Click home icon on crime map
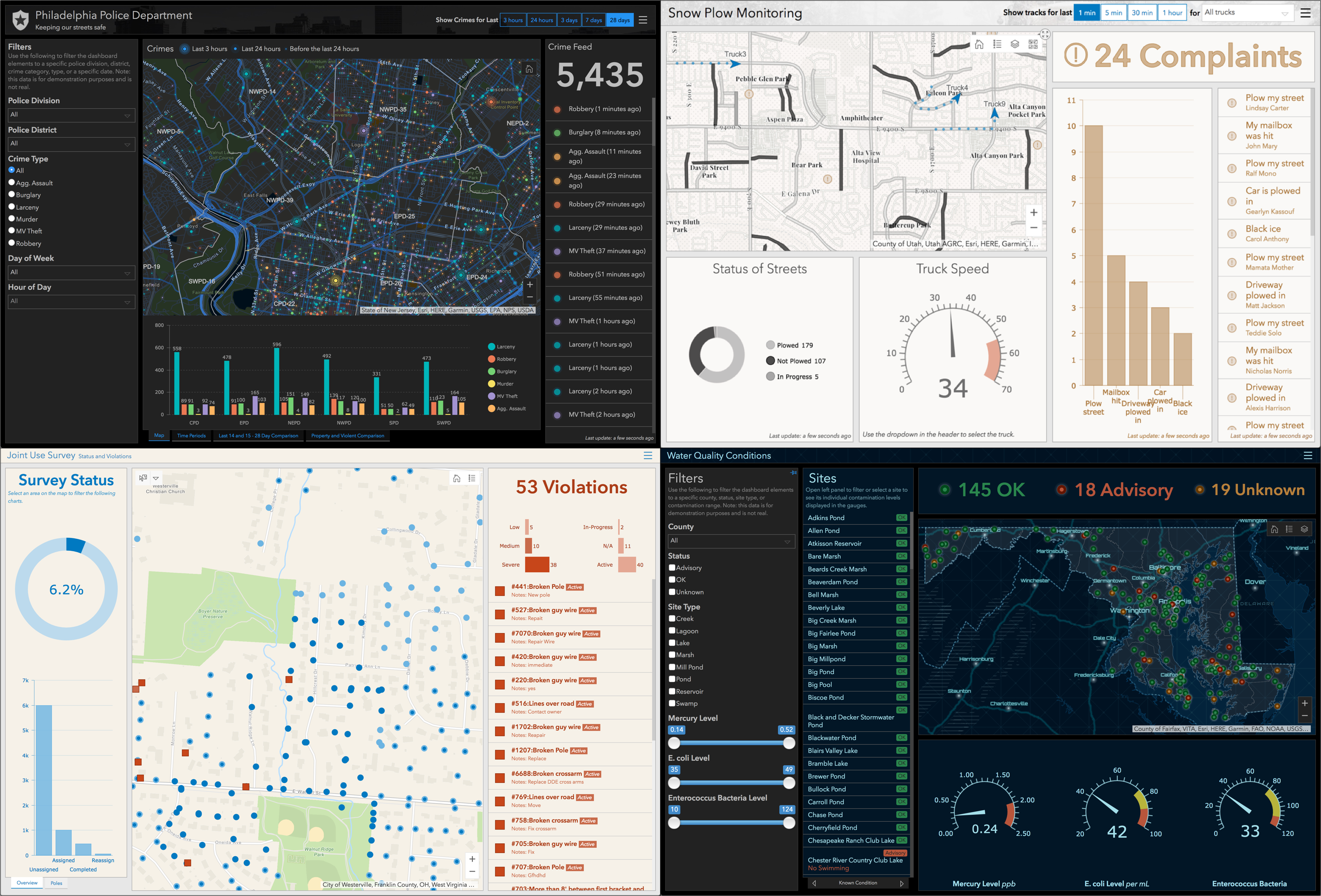Screen dimensions: 1321x896 click(529, 69)
